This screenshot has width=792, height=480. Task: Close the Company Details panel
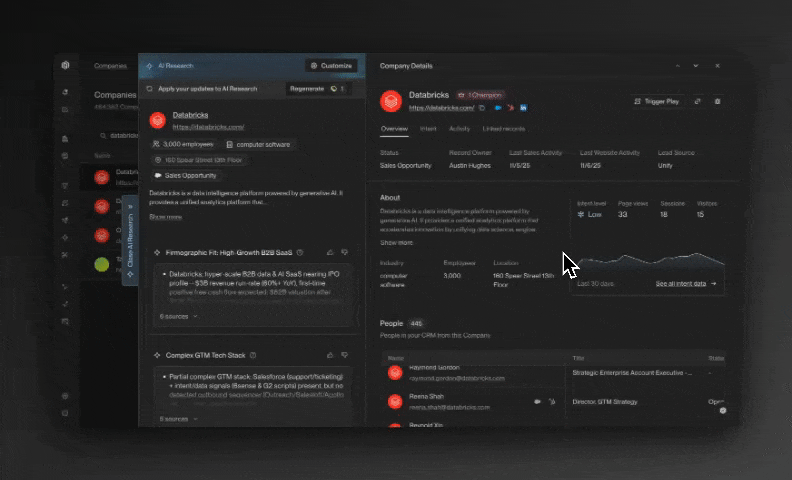pyautogui.click(x=717, y=66)
